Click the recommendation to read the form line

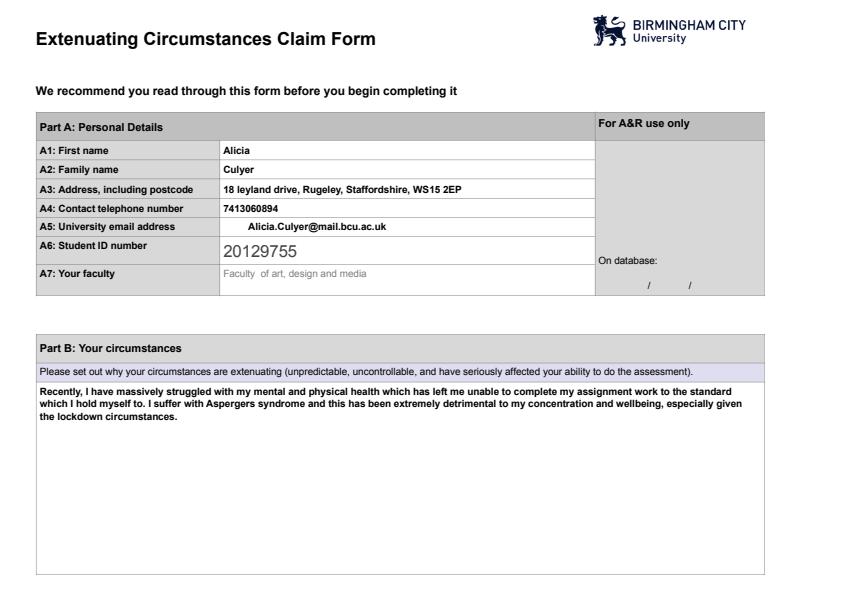(246, 91)
